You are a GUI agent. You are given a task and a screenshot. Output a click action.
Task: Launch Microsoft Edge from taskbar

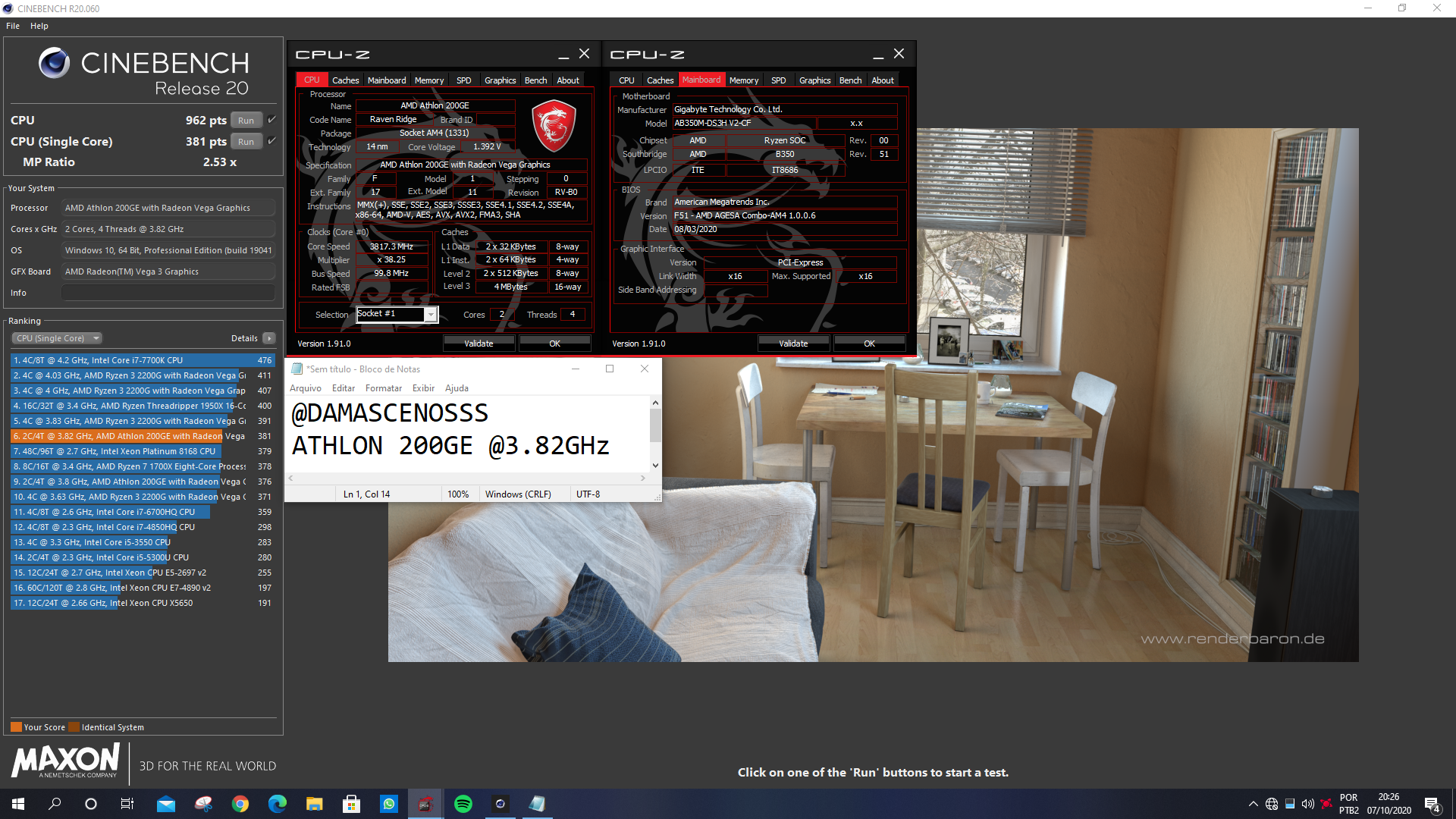click(278, 804)
